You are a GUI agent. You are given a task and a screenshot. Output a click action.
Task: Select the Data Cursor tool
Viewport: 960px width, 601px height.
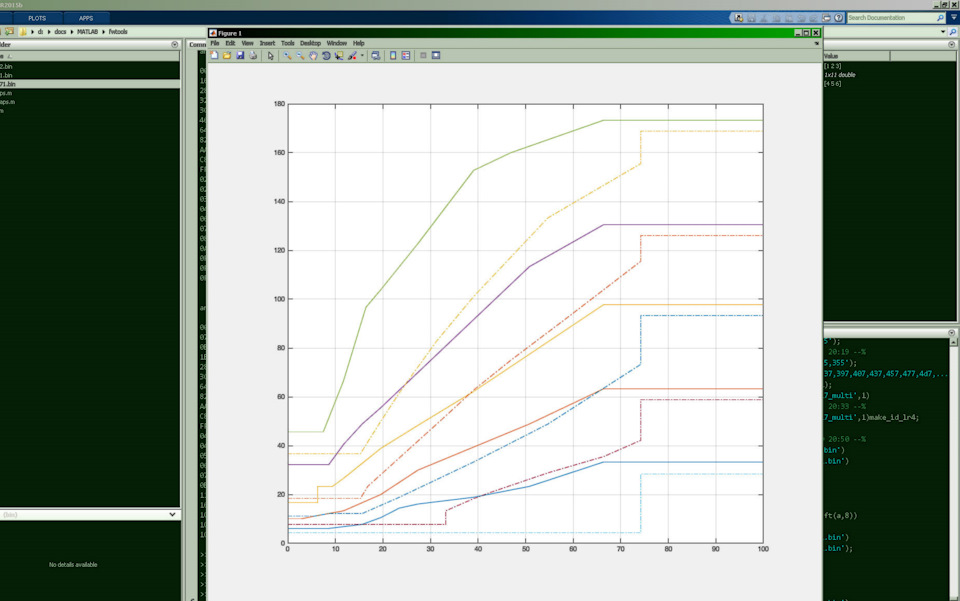click(339, 56)
